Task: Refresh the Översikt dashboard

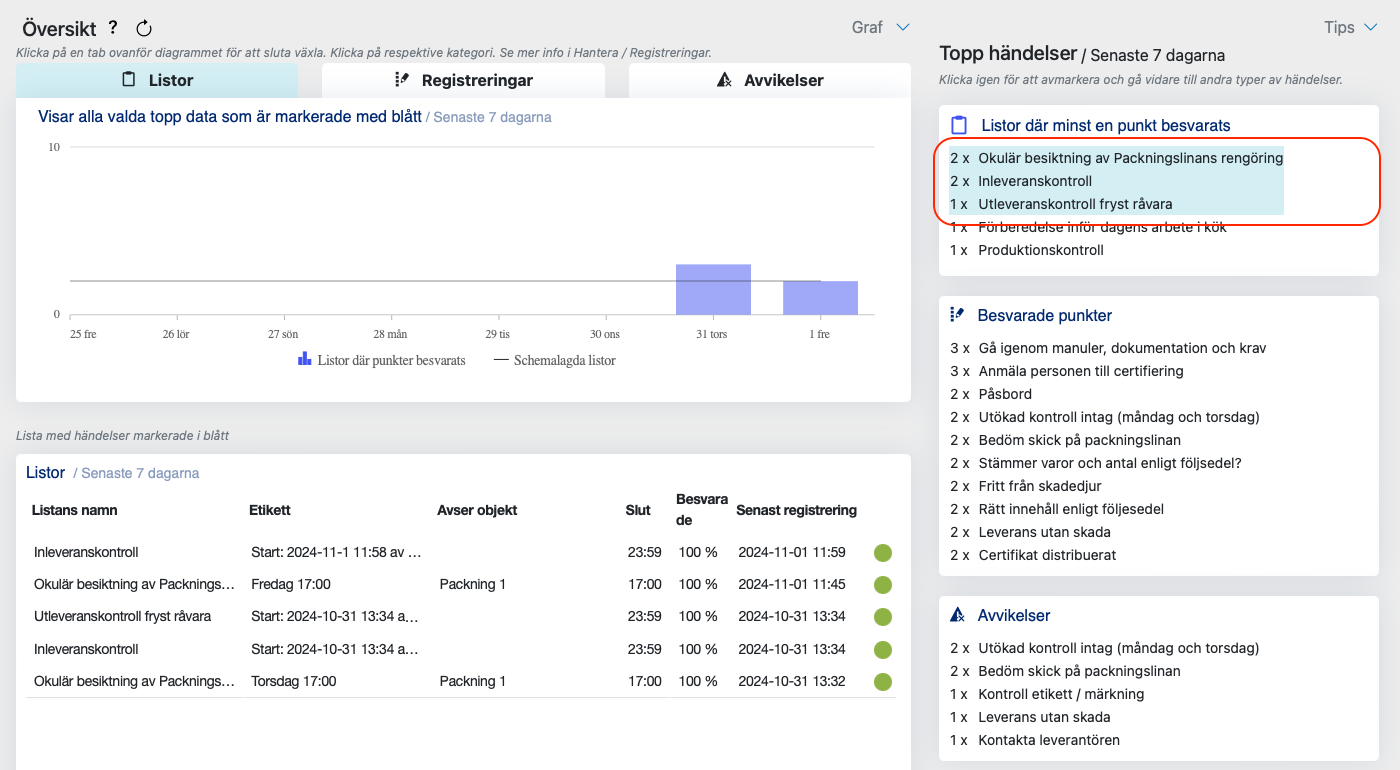Action: [144, 29]
